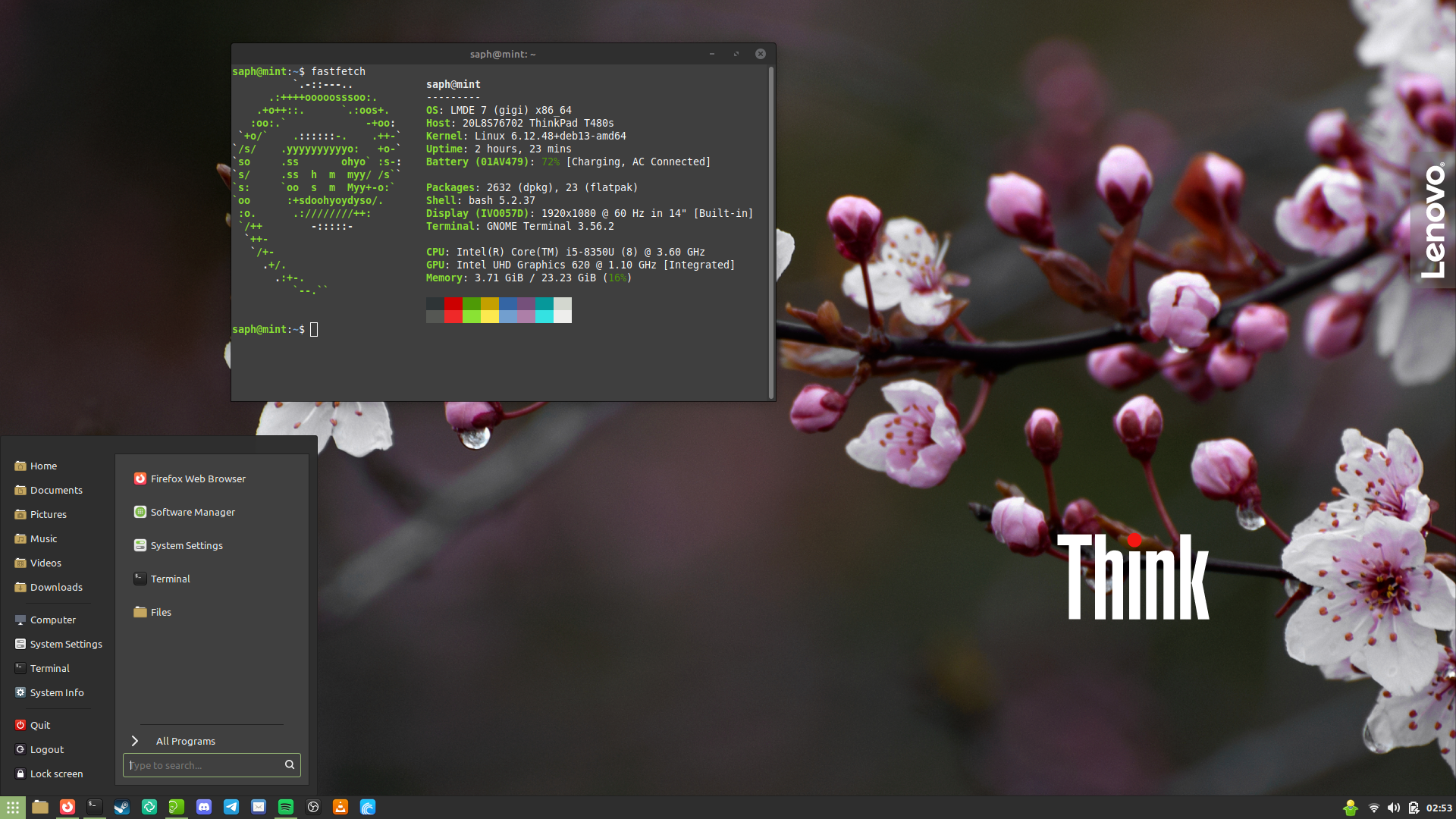Click the Wi-Fi network tray icon
The image size is (1456, 819).
tap(1373, 808)
